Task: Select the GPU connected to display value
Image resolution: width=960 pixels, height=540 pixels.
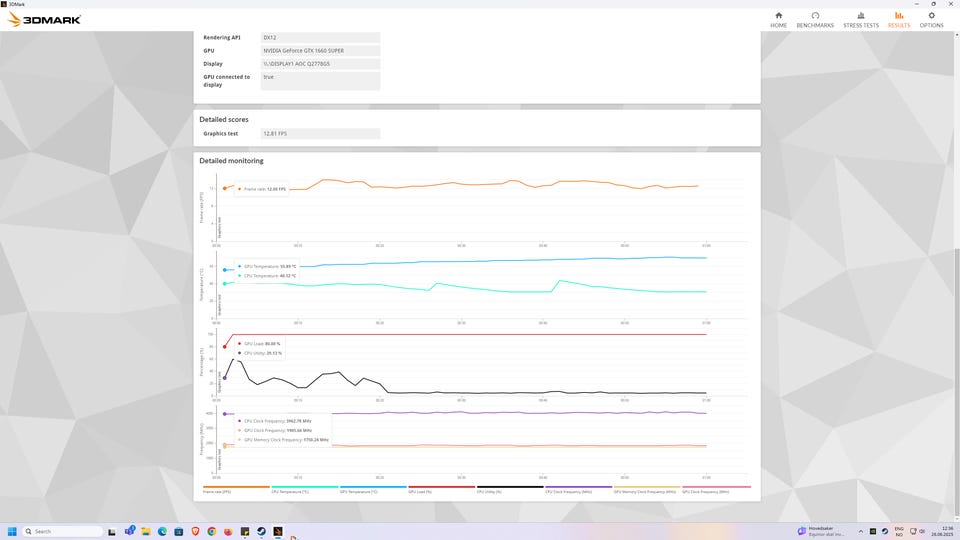Action: coord(320,81)
